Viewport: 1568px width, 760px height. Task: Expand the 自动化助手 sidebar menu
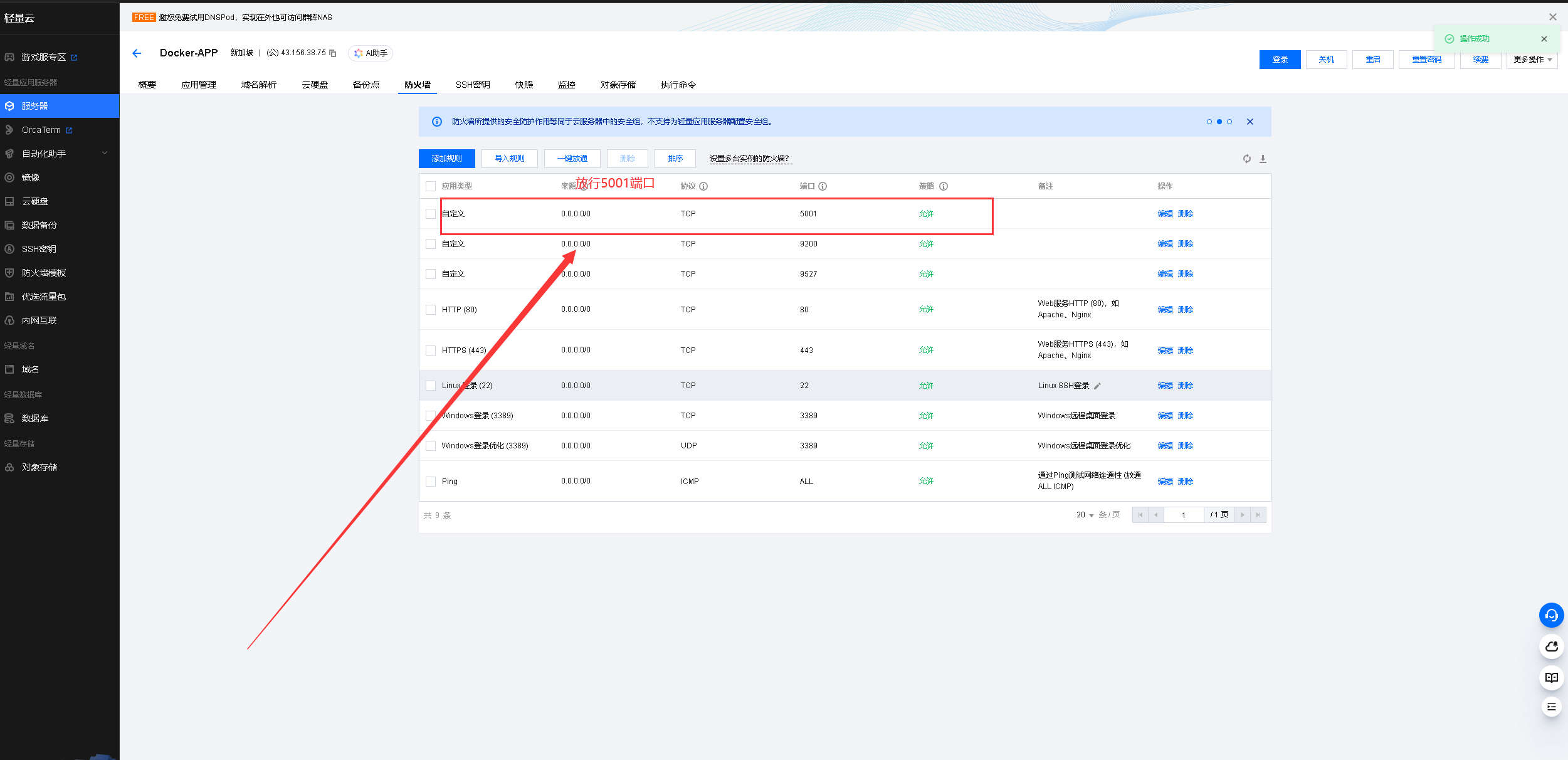(x=105, y=153)
